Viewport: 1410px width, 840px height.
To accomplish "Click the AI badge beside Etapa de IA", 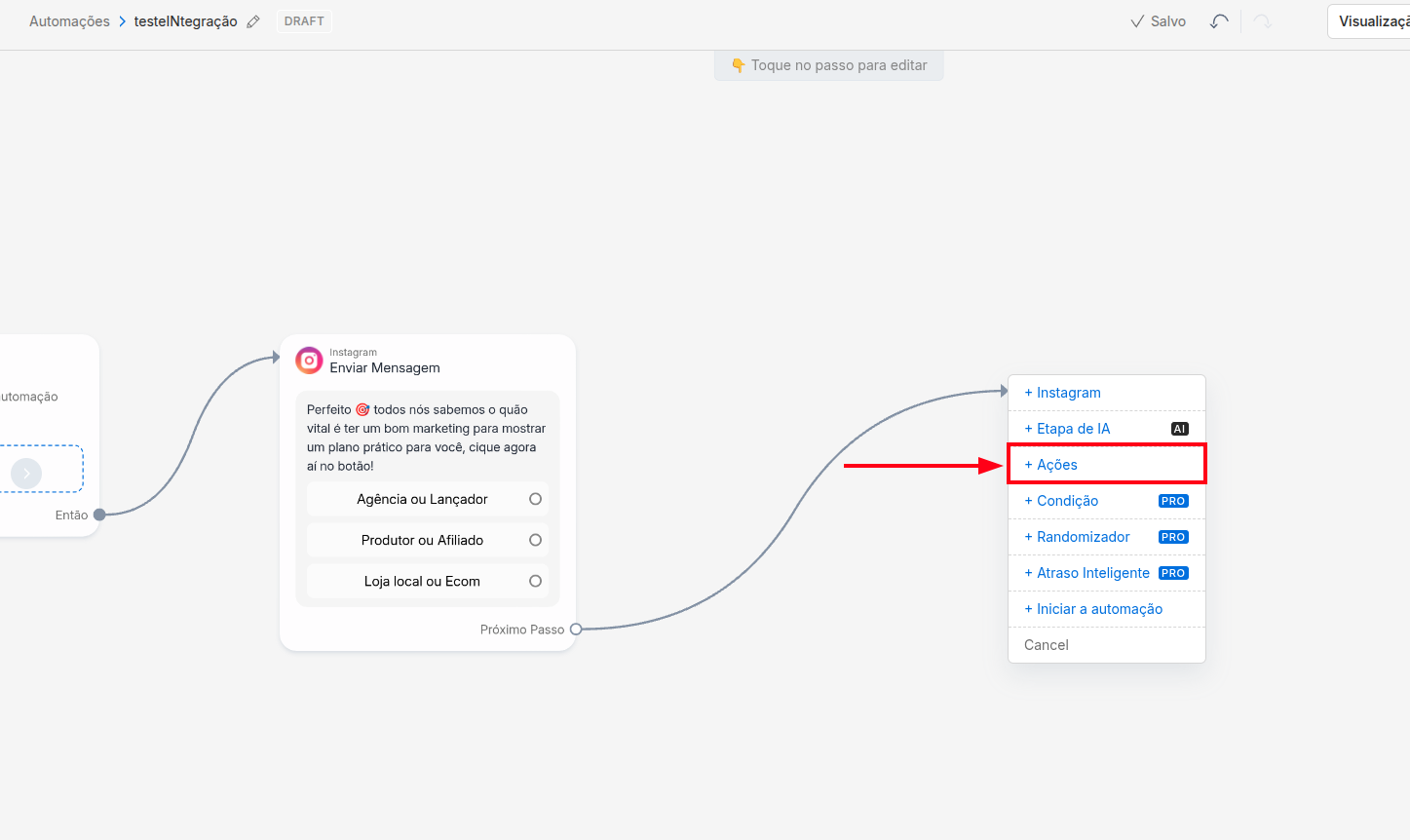I will pyautogui.click(x=1179, y=429).
